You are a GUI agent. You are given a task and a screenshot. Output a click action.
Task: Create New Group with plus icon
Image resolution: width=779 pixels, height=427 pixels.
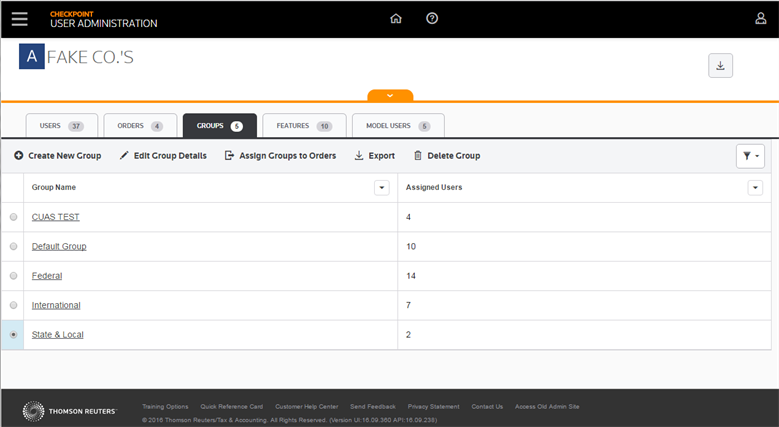coord(57,156)
